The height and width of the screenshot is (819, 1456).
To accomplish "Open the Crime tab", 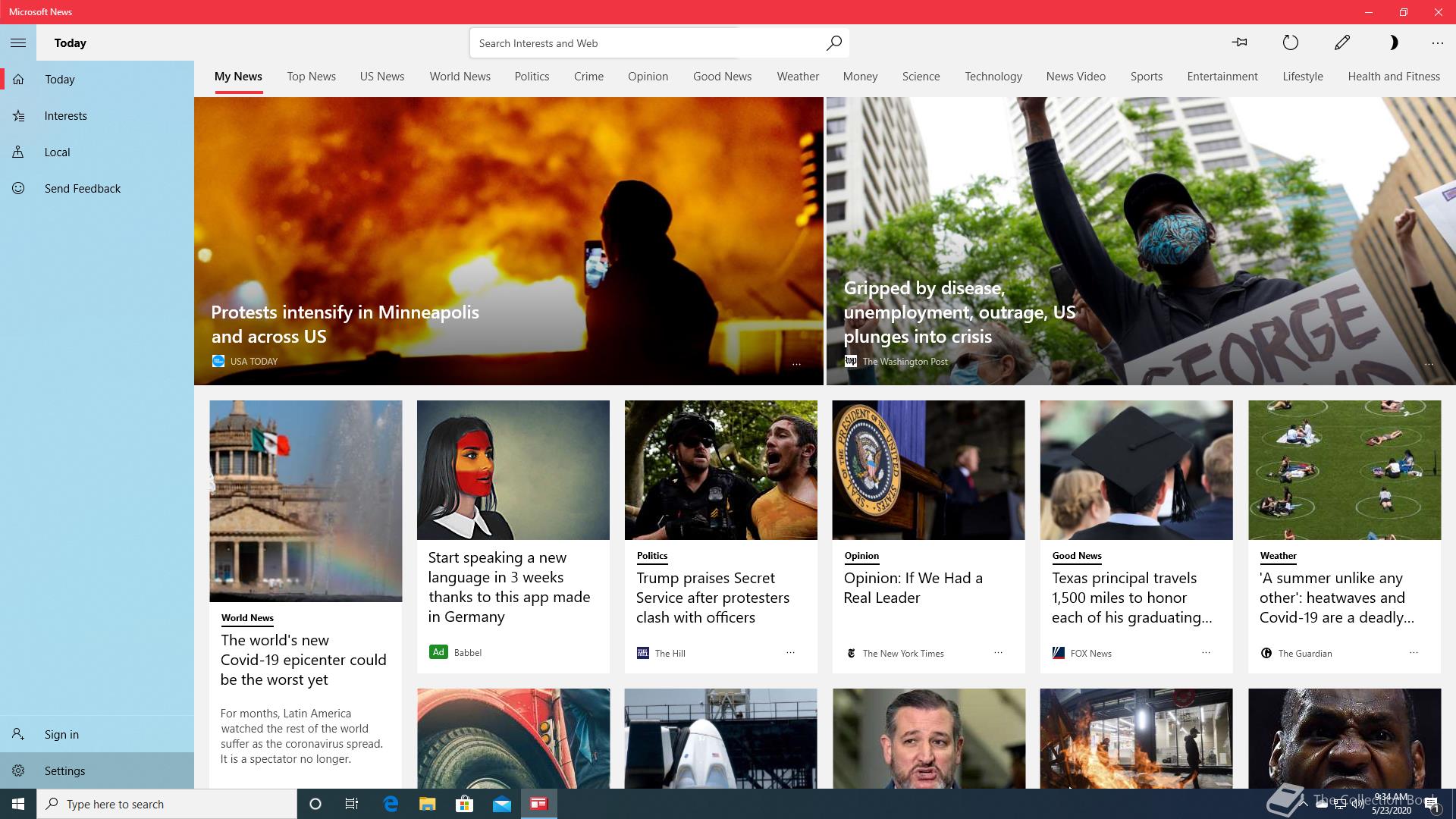I will click(x=588, y=77).
